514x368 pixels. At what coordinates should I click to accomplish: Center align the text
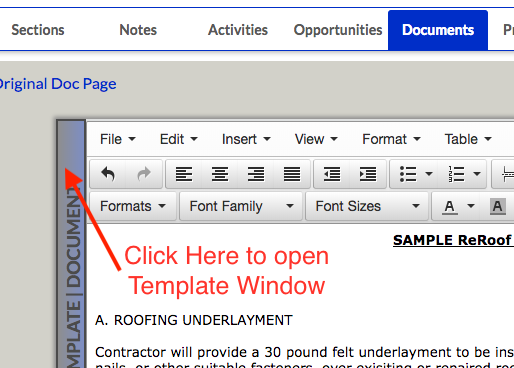coord(220,174)
